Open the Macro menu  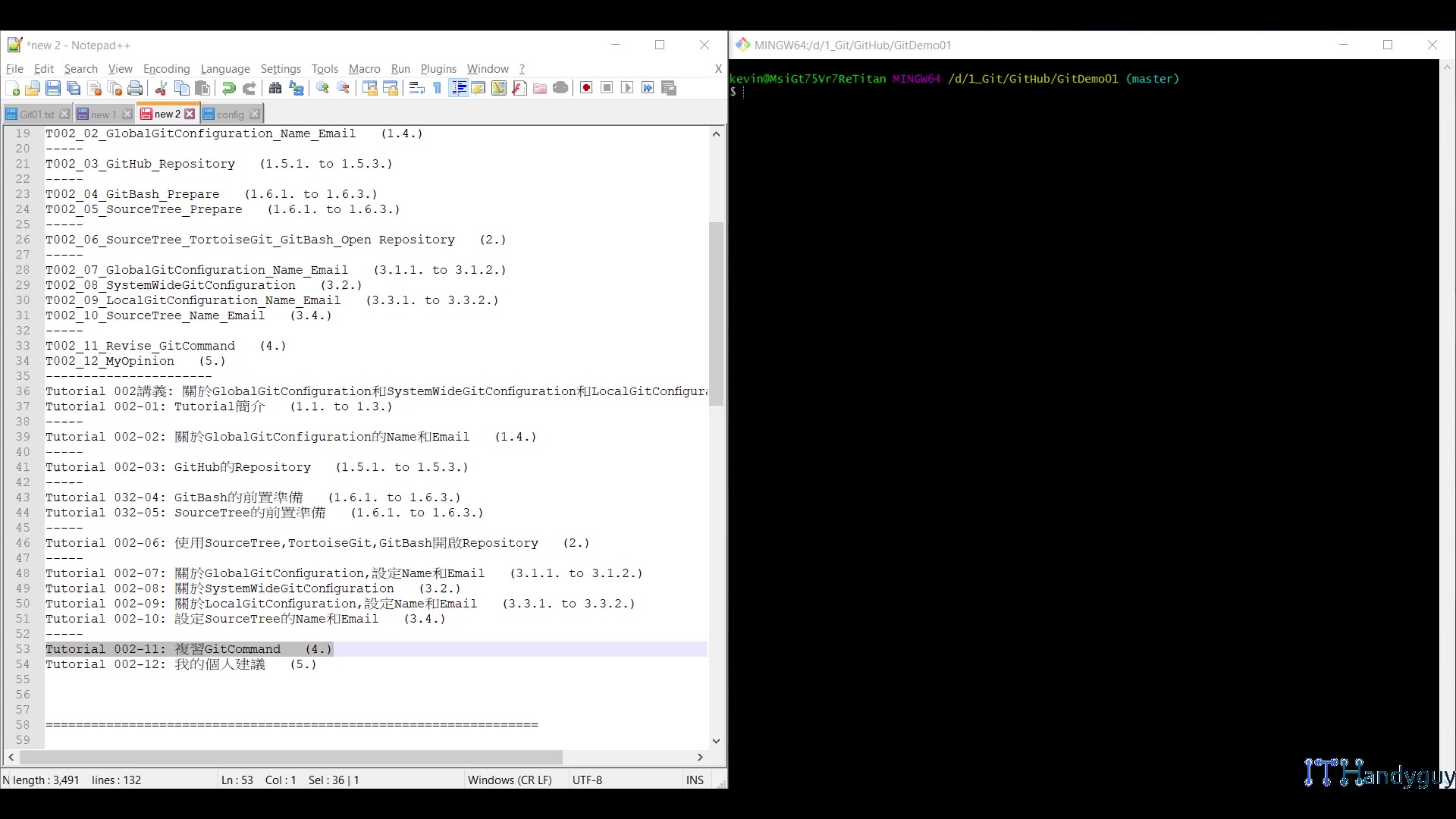pos(364,69)
